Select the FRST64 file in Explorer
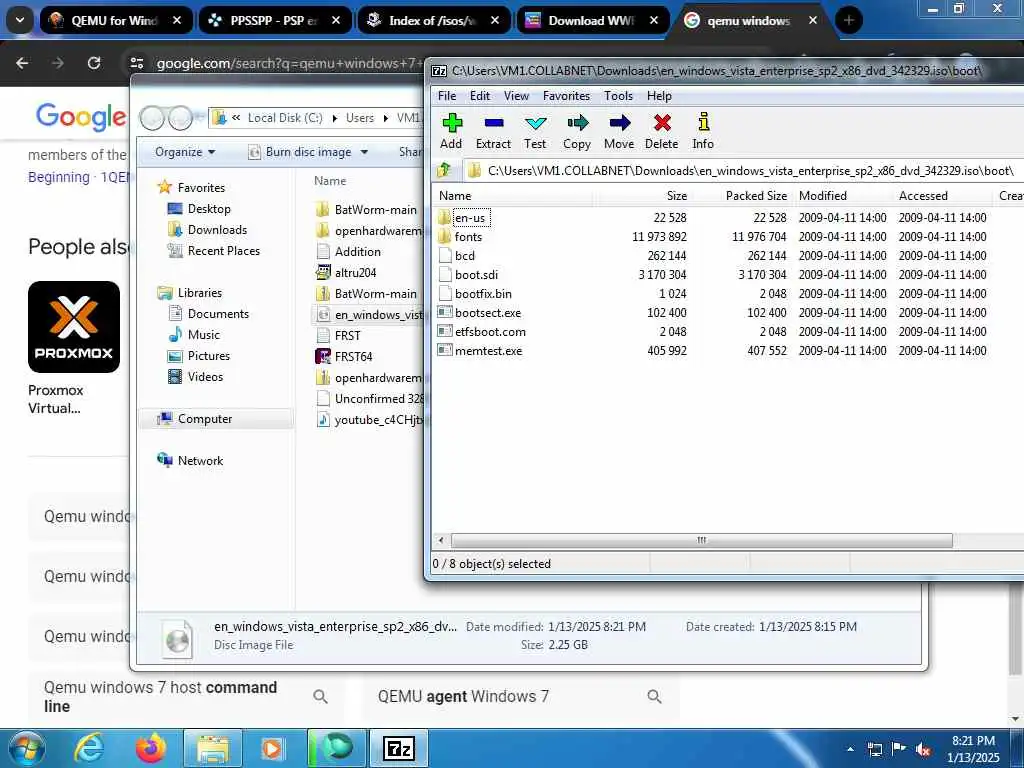1024x768 pixels. (353, 357)
